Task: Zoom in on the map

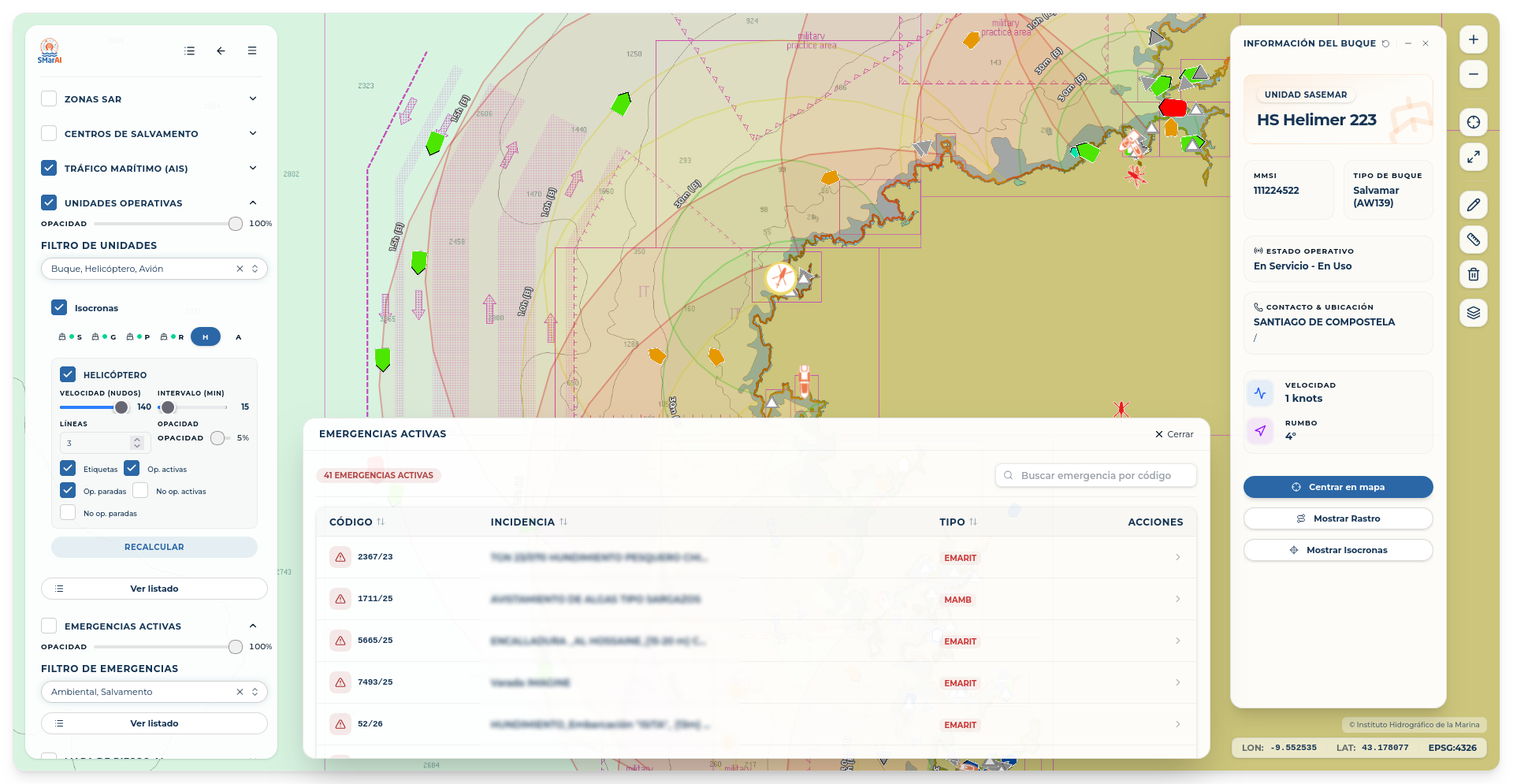Action: tap(1473, 39)
